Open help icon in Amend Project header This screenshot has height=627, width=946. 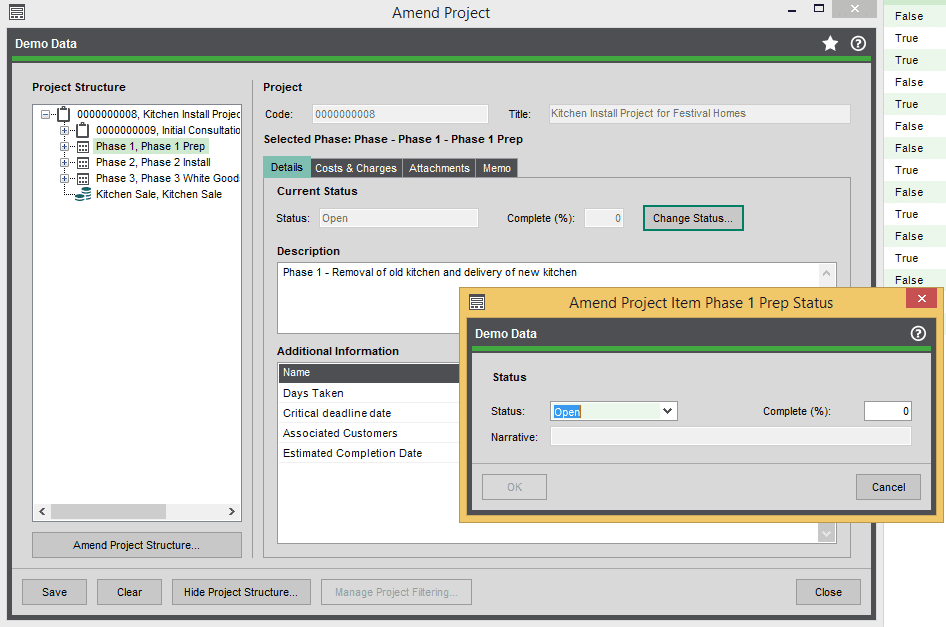[x=858, y=43]
